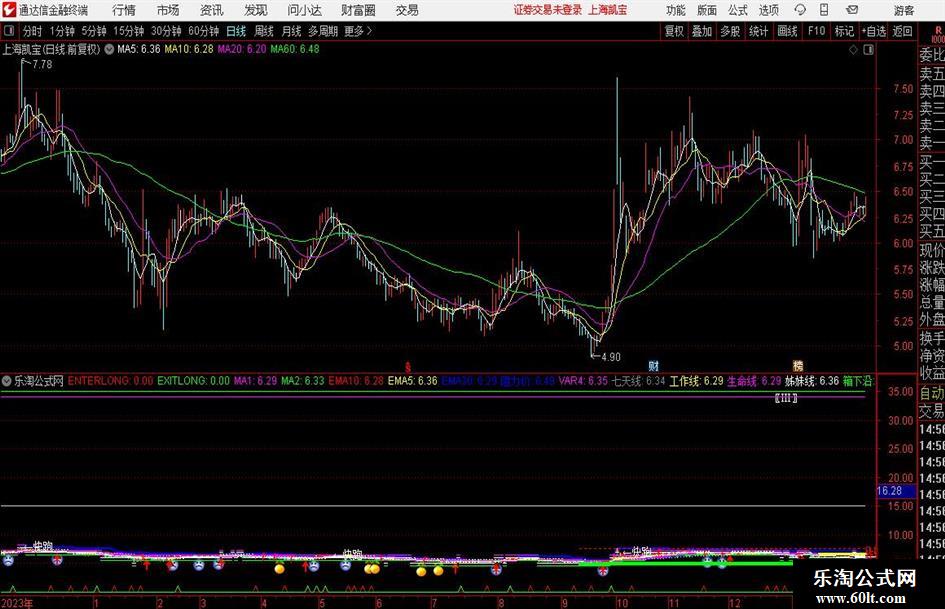
Task: Click the MA5: 6.36 indicator value
Action: point(139,49)
